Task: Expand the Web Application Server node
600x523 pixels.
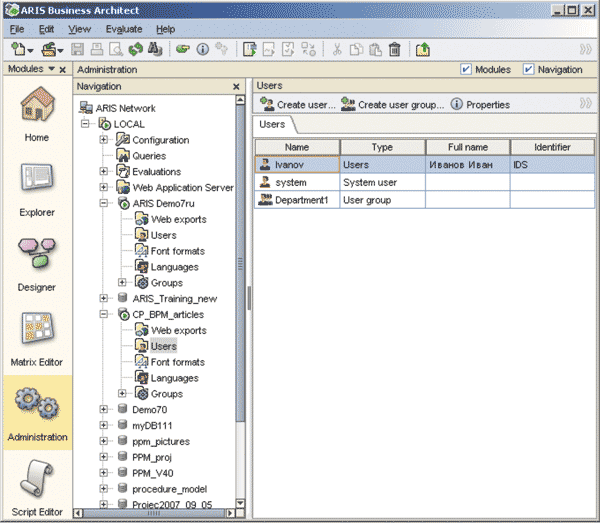Action: pyautogui.click(x=103, y=187)
